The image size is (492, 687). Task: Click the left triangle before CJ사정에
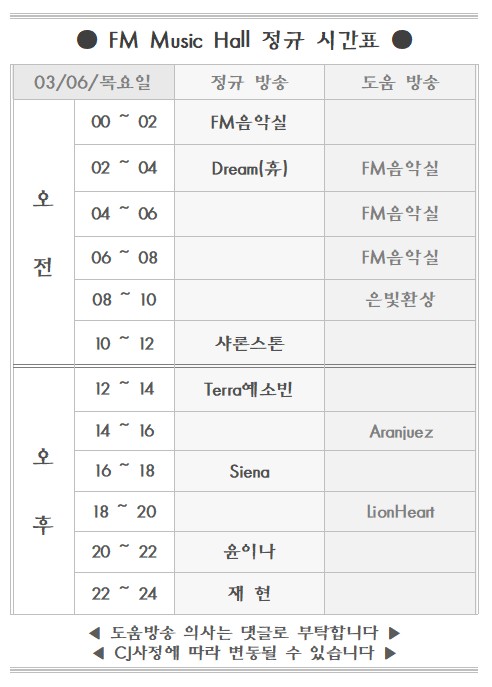point(99,653)
